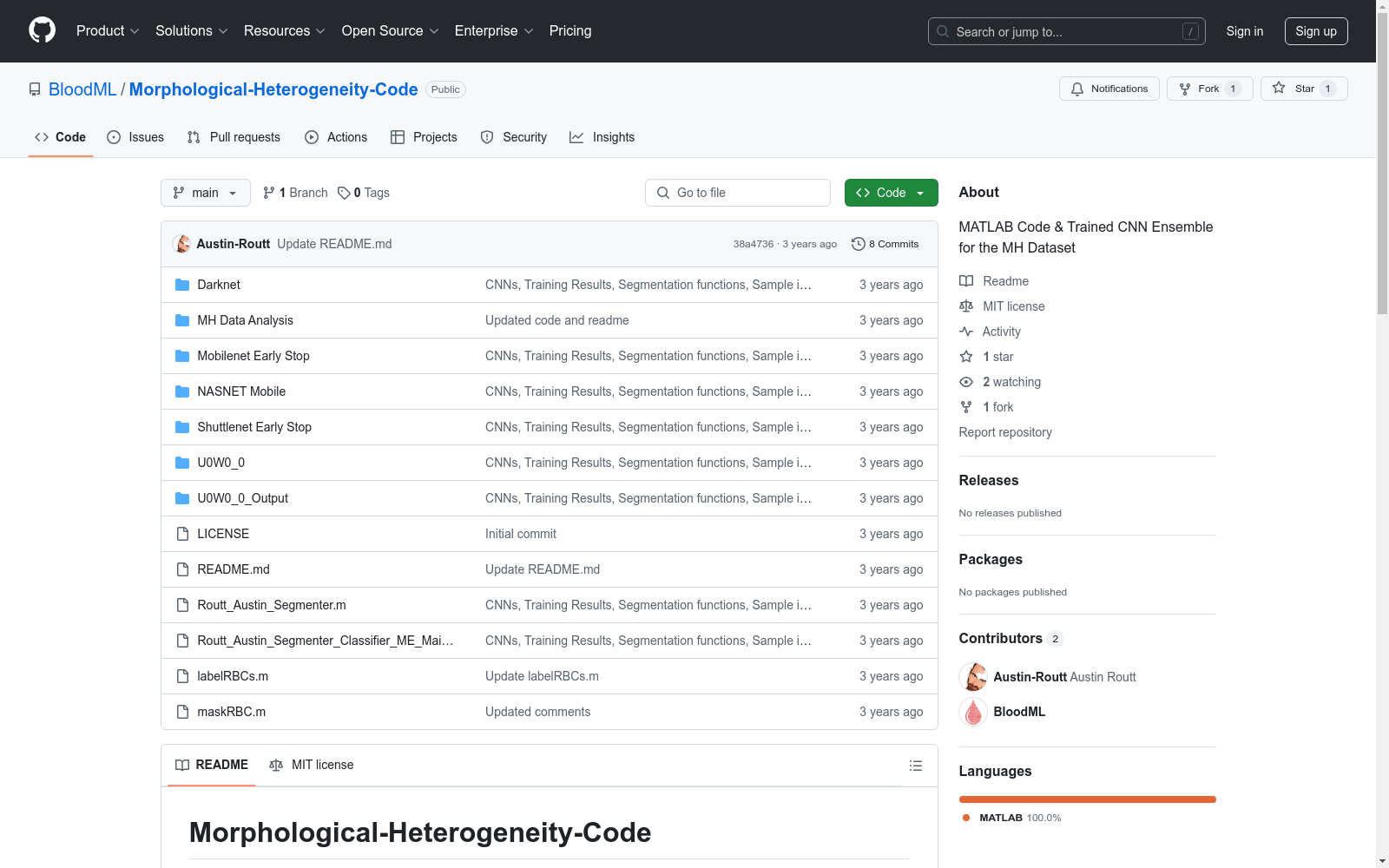
Task: Click the GitHub logo icon
Action: (42, 30)
